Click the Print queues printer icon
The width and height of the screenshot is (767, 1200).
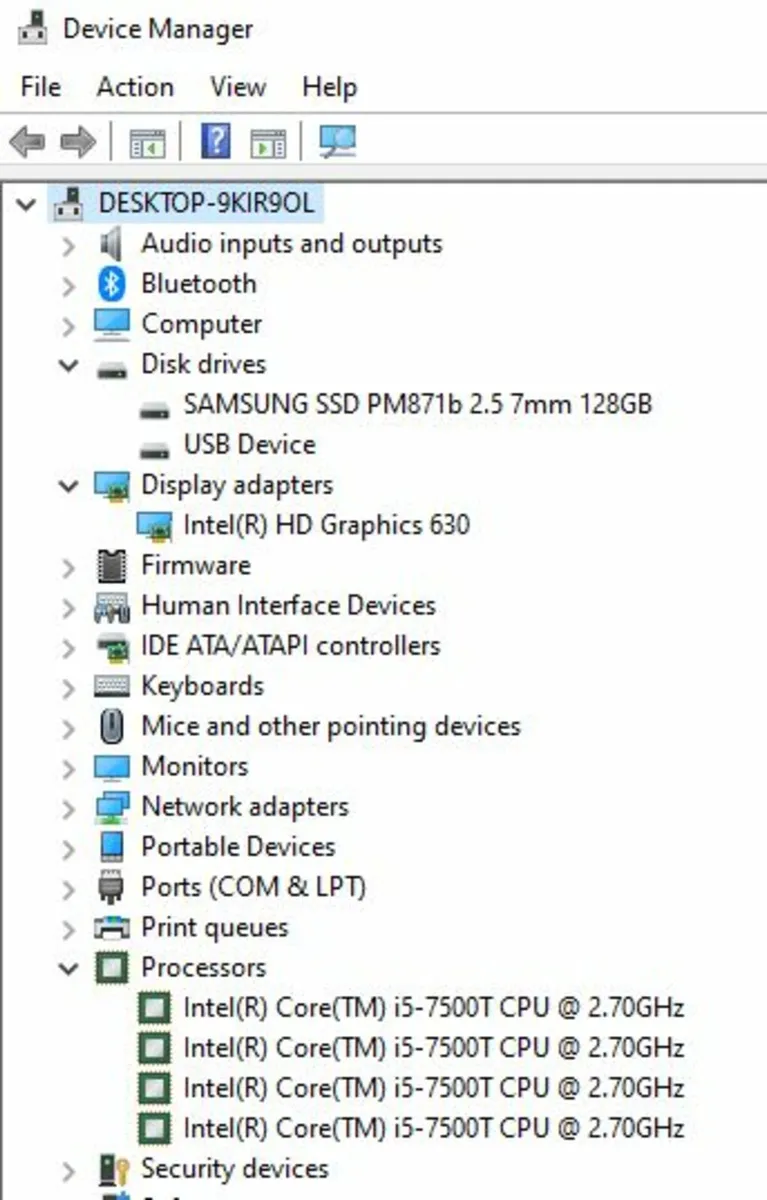[111, 928]
